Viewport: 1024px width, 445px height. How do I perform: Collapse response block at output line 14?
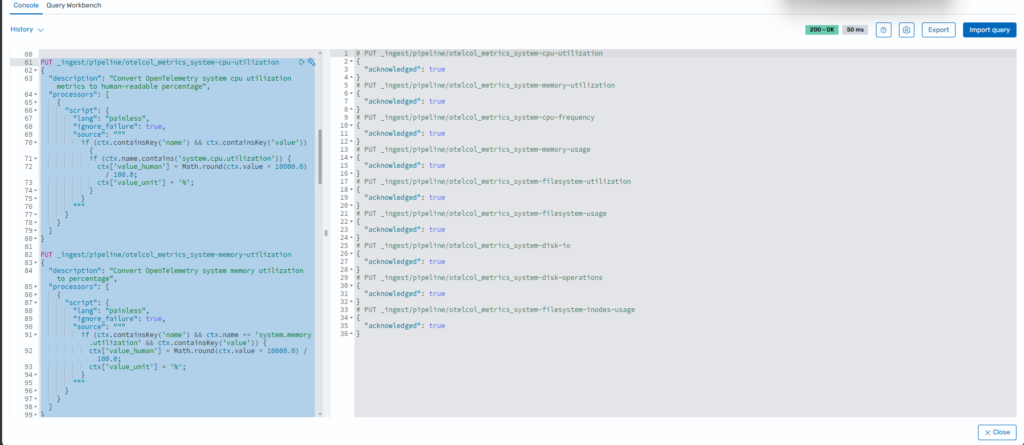[x=351, y=157]
